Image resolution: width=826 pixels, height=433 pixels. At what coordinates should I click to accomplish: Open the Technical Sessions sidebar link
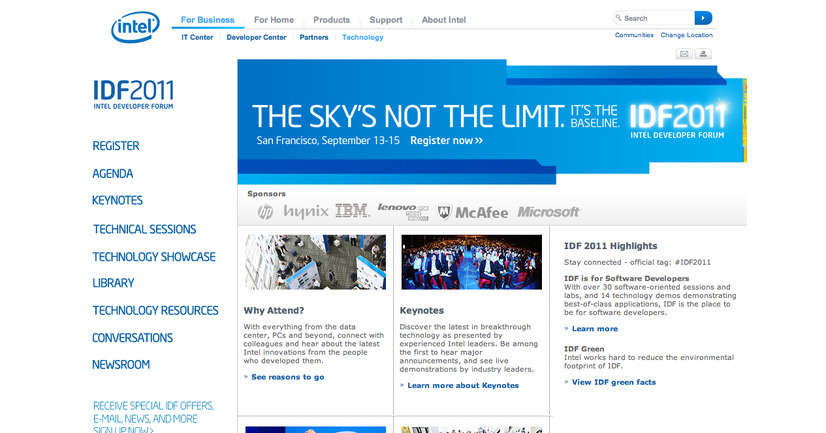pyautogui.click(x=144, y=229)
